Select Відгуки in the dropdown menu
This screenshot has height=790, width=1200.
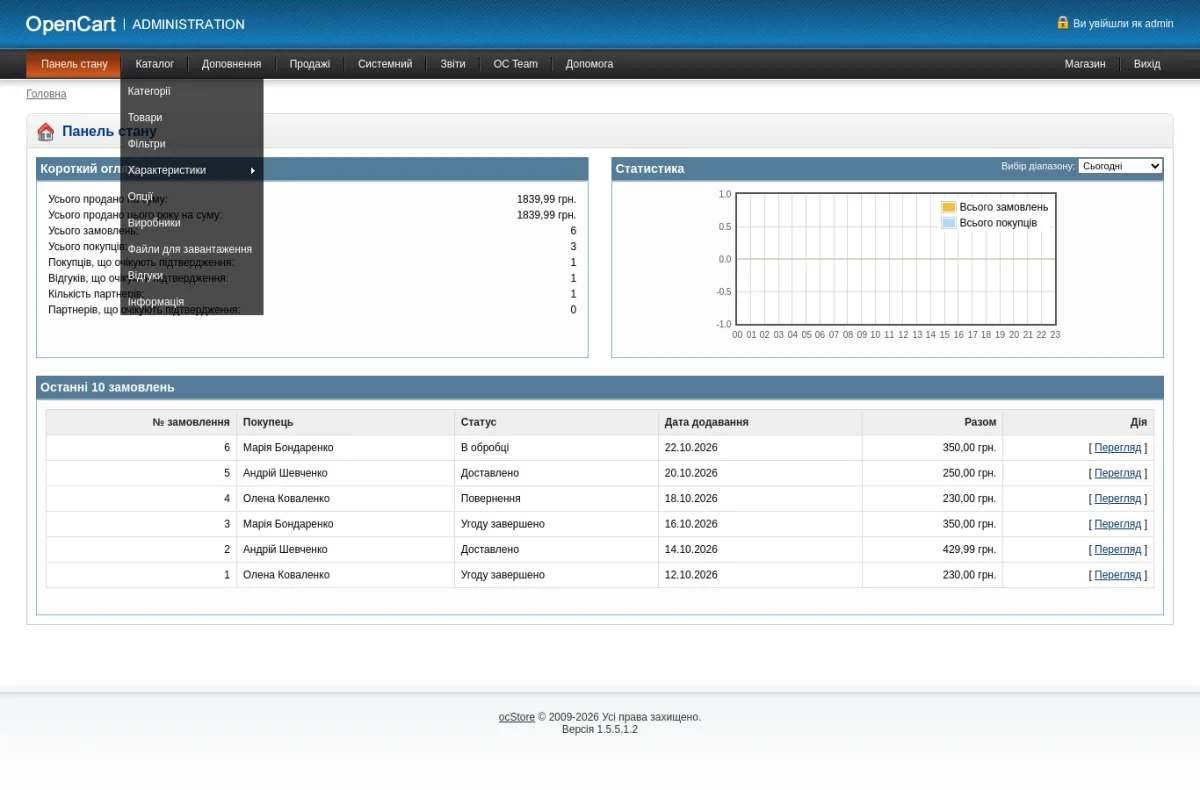192,275
